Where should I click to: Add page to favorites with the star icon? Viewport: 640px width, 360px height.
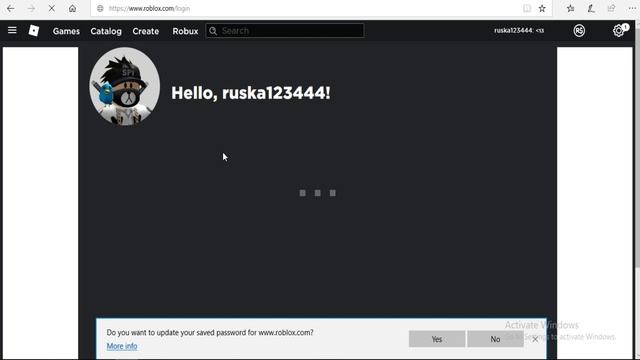pos(542,8)
